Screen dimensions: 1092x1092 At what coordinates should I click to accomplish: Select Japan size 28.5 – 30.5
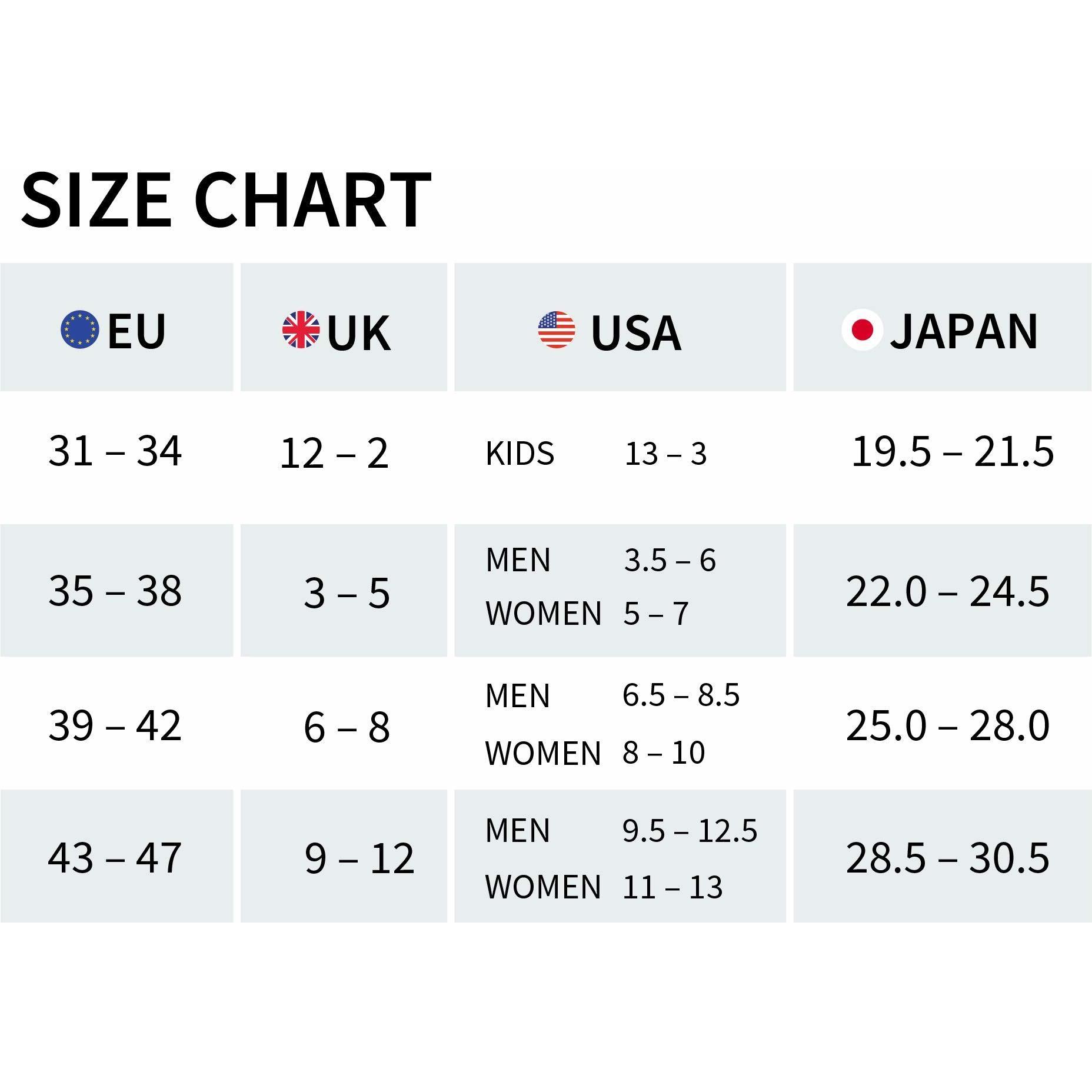click(x=948, y=858)
